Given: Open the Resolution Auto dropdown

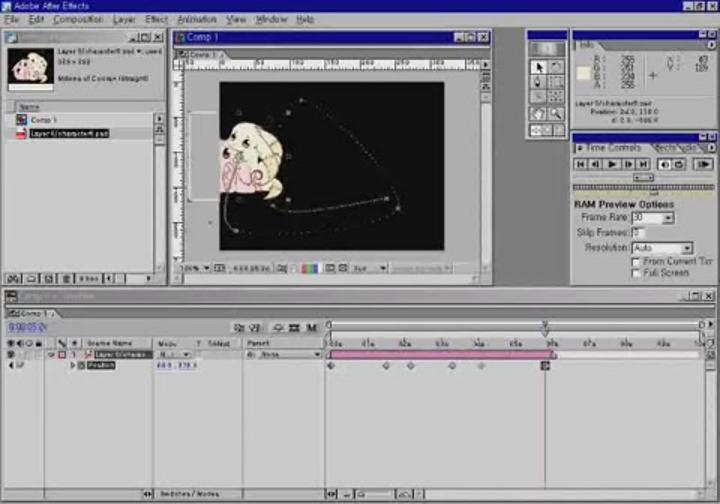Looking at the screenshot, I should (687, 248).
